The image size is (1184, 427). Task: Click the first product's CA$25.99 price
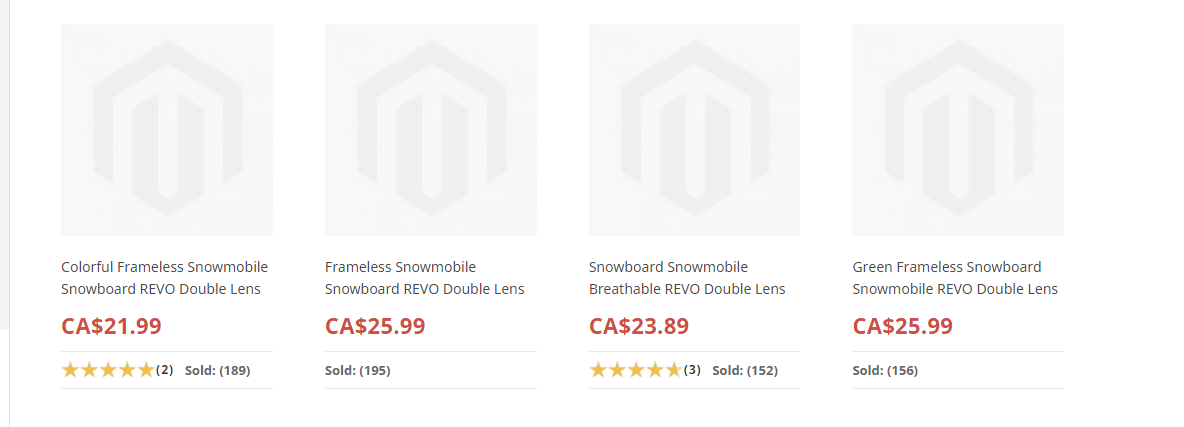[375, 326]
